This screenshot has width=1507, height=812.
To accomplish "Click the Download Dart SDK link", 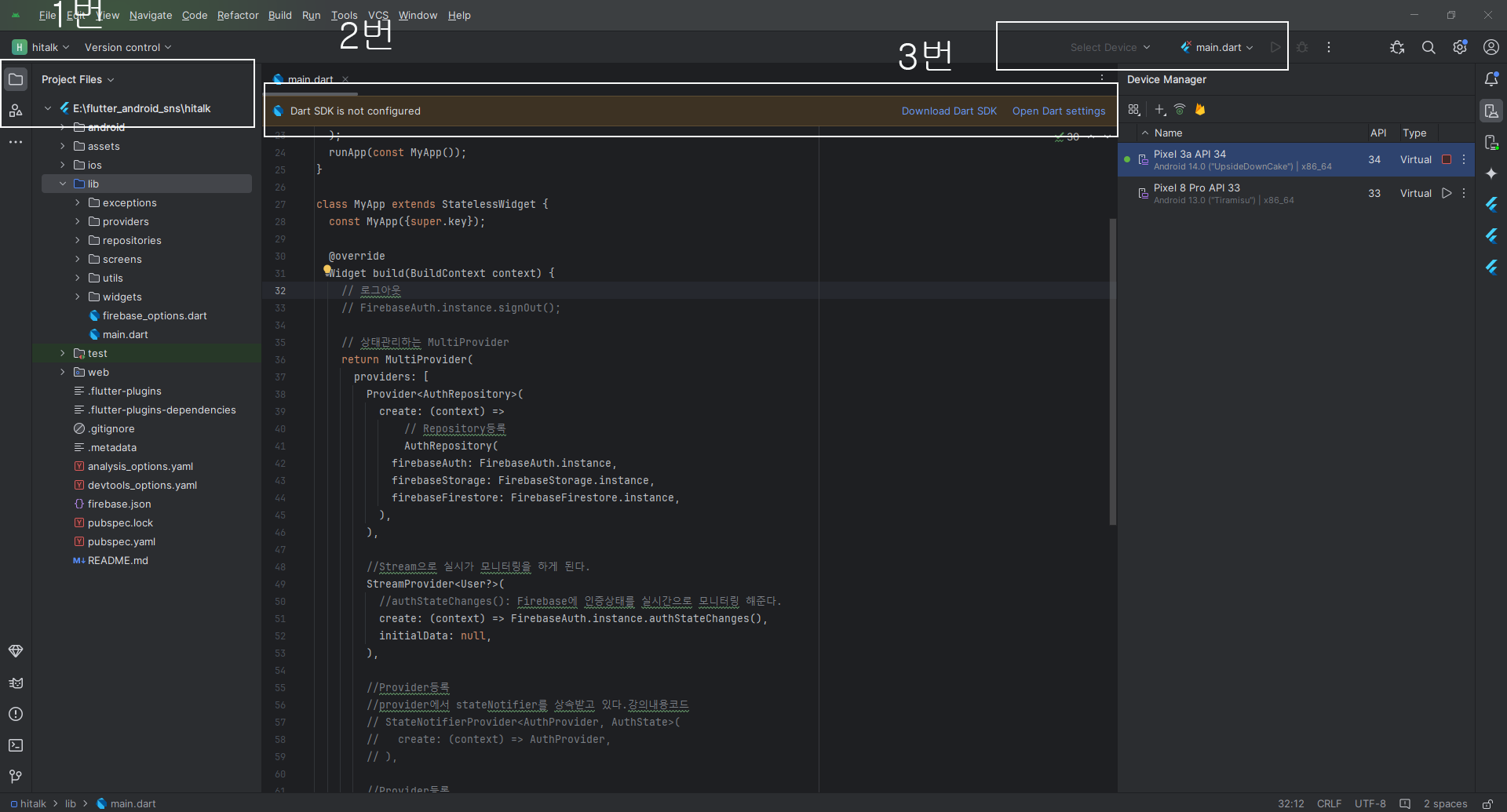I will coord(949,111).
